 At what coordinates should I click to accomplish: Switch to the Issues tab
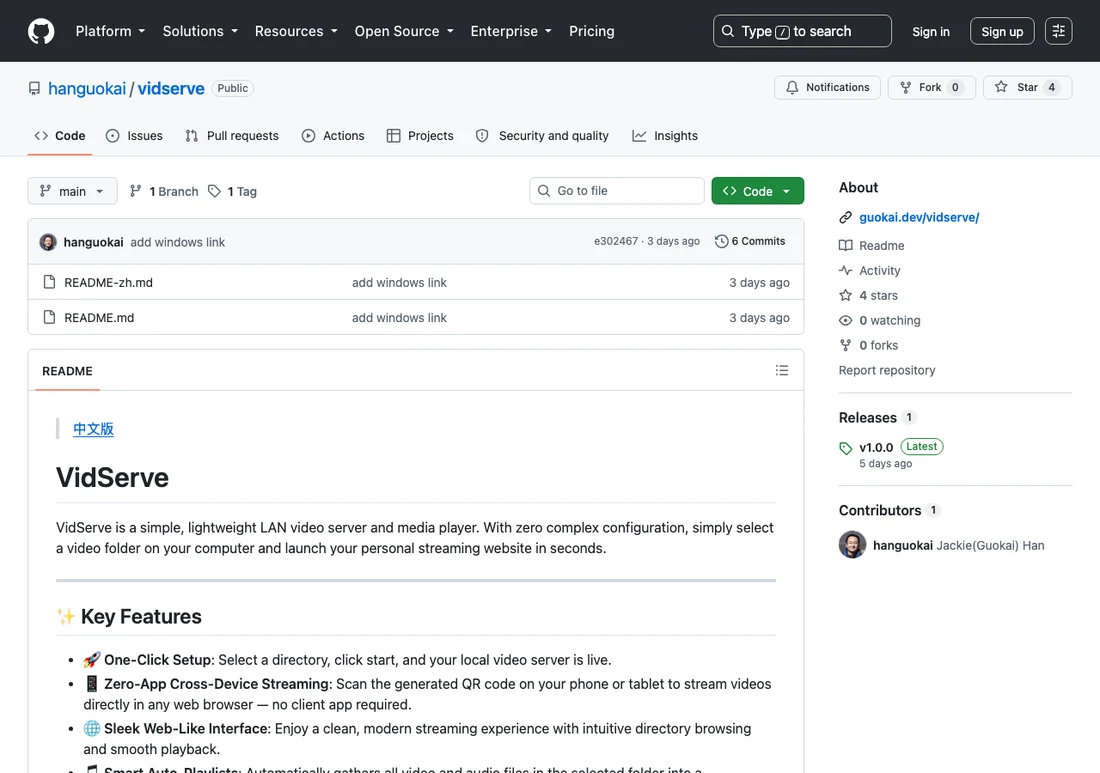point(134,136)
